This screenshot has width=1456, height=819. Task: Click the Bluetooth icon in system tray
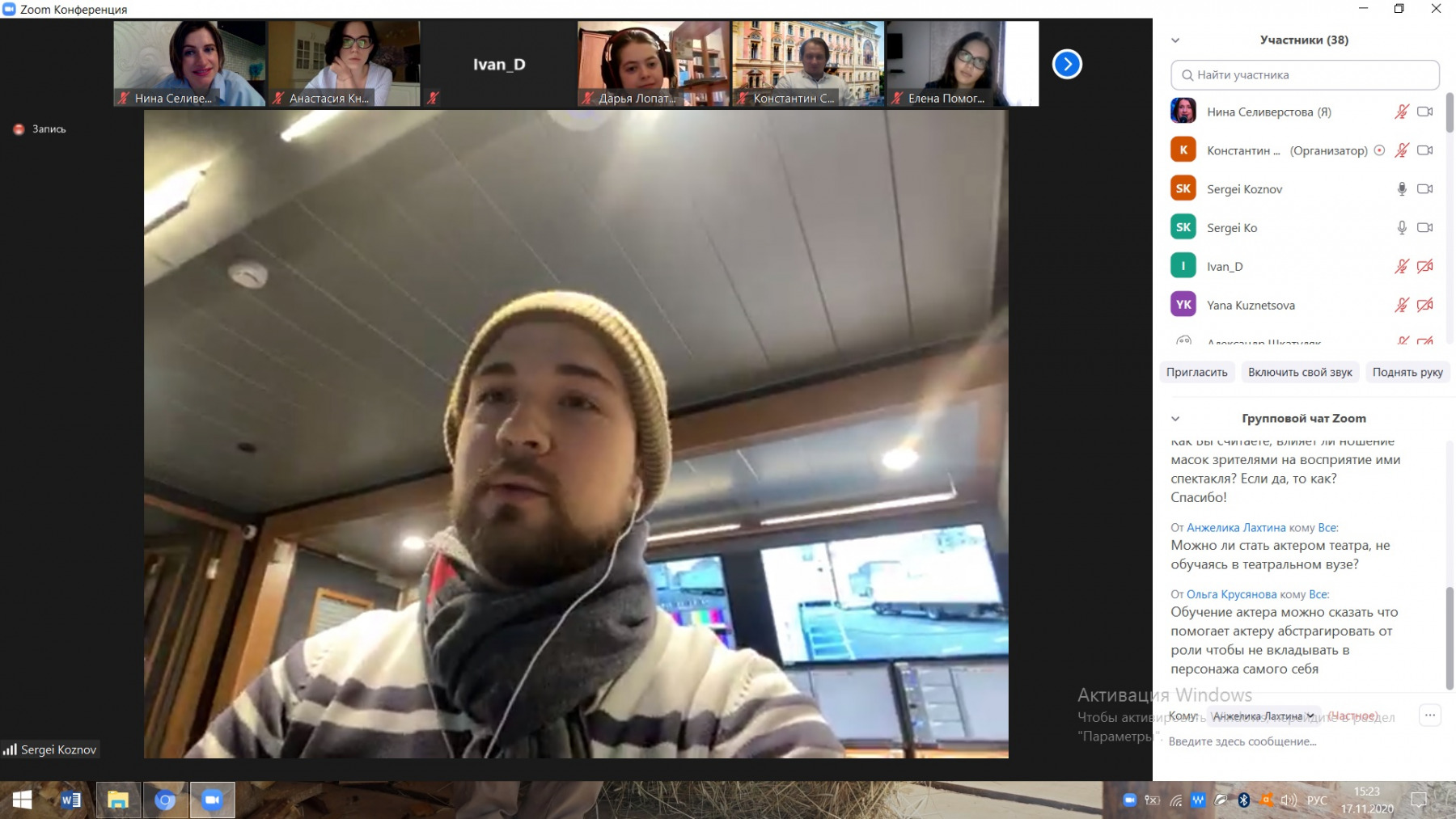coord(1244,800)
